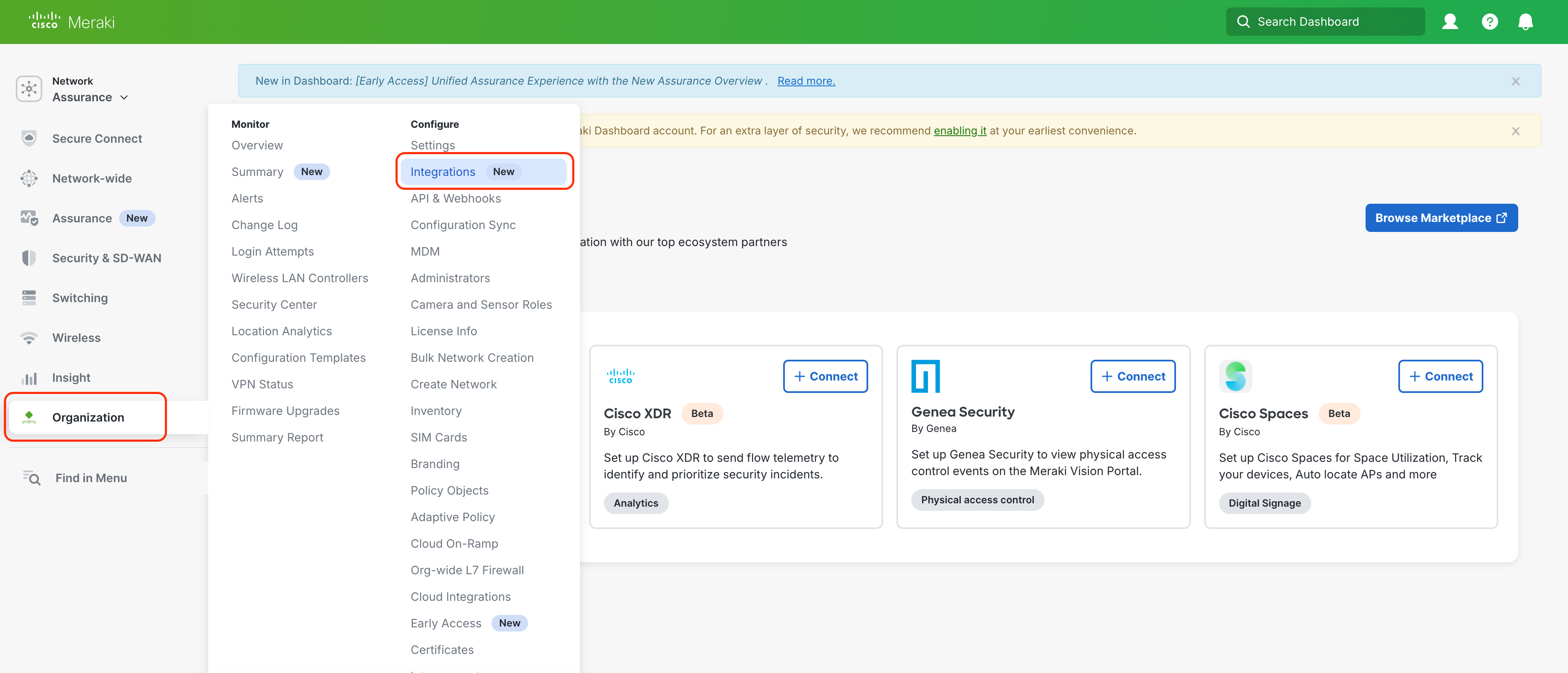
Task: Click the Wireless wifi icon in sidebar
Action: [29, 337]
